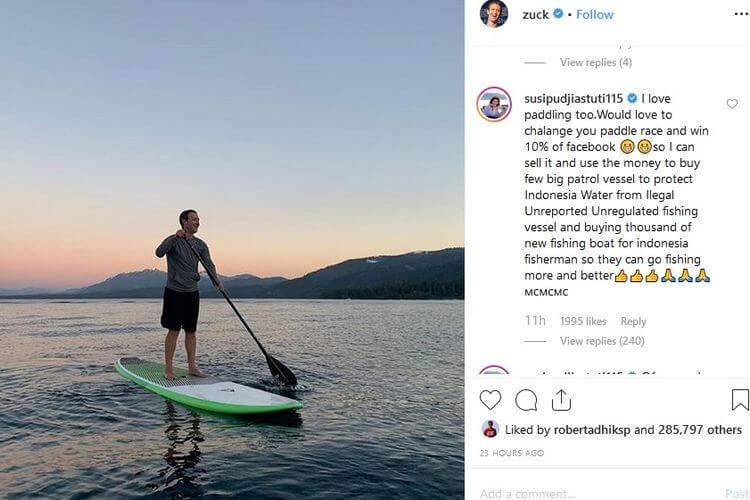Click the heart Like icon under the post
This screenshot has height=500, width=750.
click(x=490, y=400)
